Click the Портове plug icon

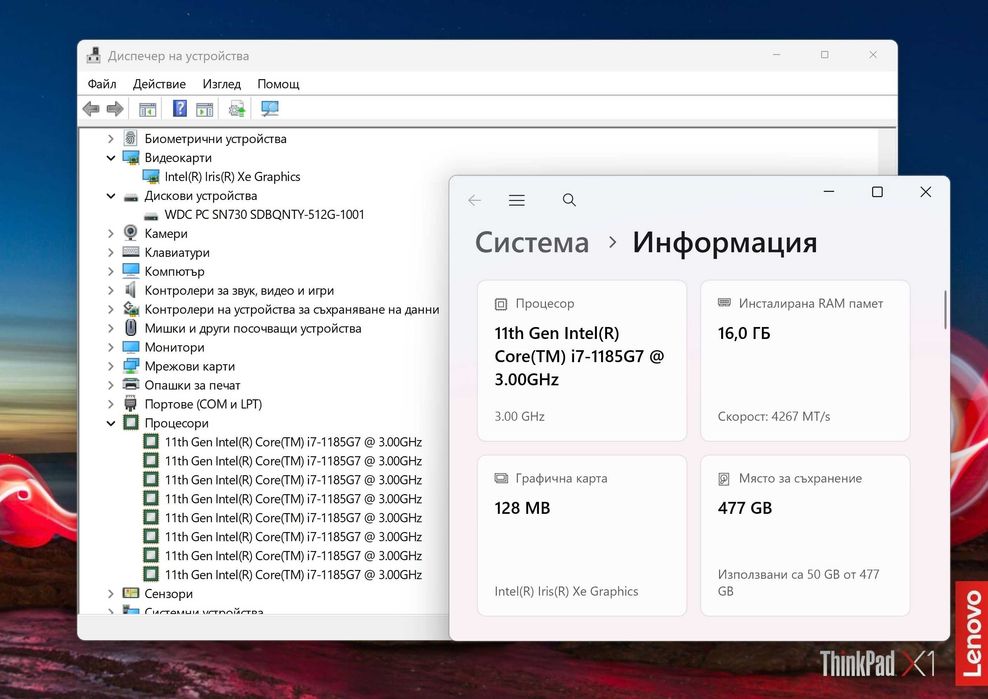[x=130, y=403]
